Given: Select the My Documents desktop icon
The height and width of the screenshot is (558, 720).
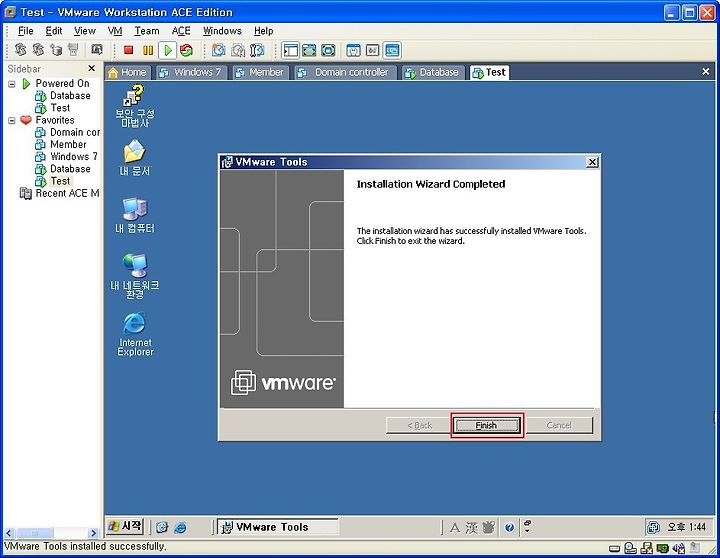Looking at the screenshot, I should pos(135,158).
